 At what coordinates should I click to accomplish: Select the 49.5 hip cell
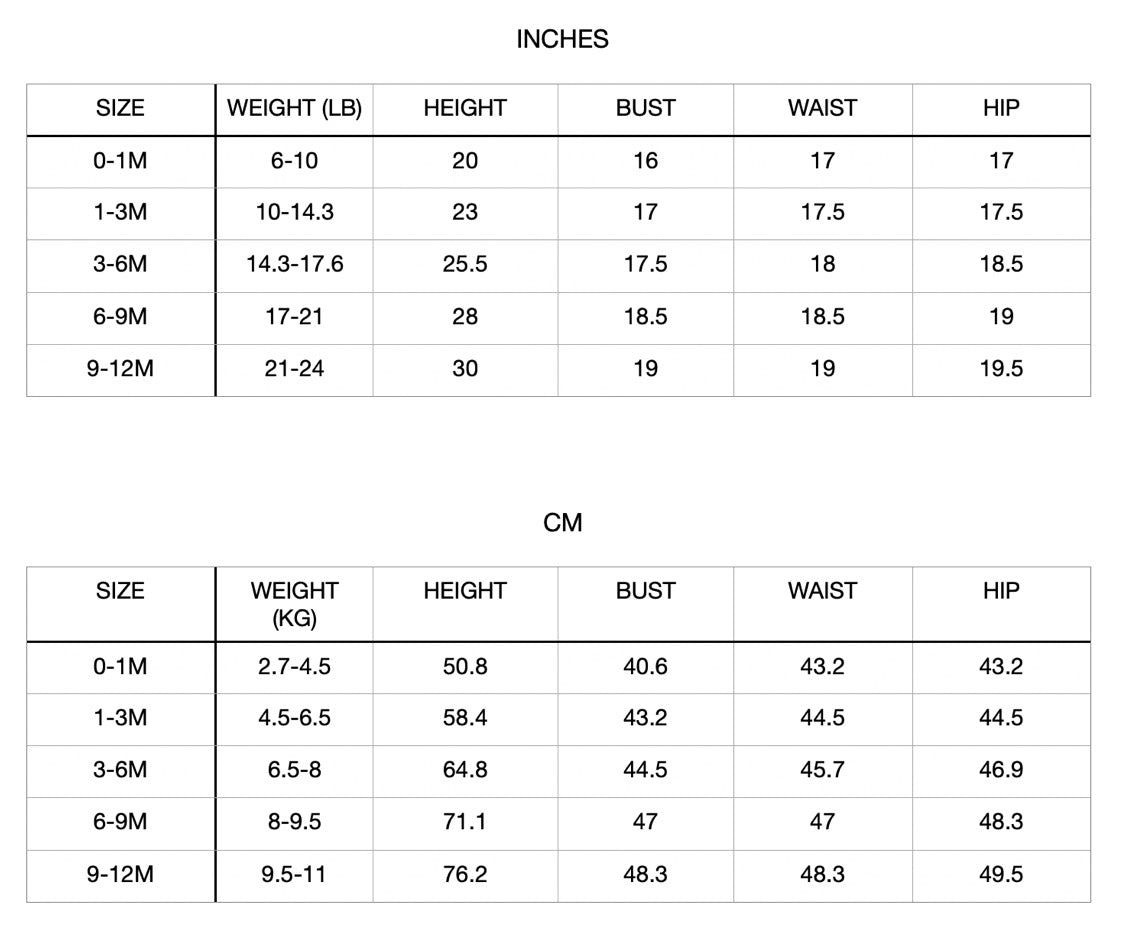click(1000, 874)
